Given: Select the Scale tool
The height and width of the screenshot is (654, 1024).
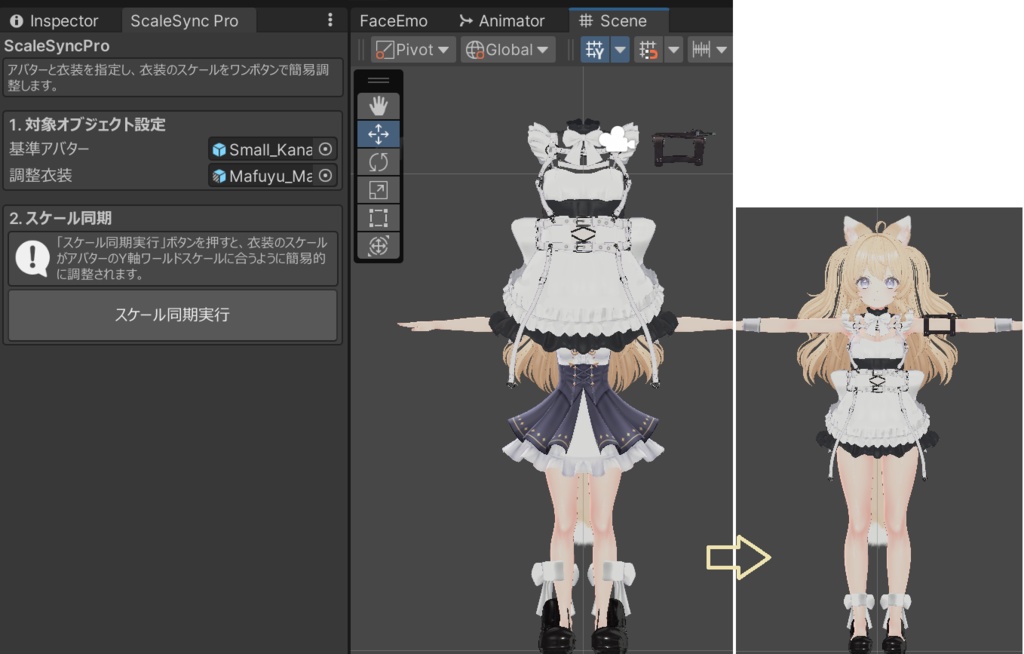Looking at the screenshot, I should point(378,190).
